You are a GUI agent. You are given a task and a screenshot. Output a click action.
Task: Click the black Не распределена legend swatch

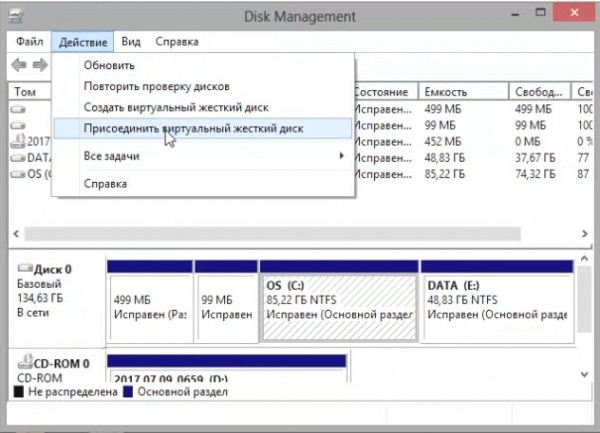[x=18, y=392]
